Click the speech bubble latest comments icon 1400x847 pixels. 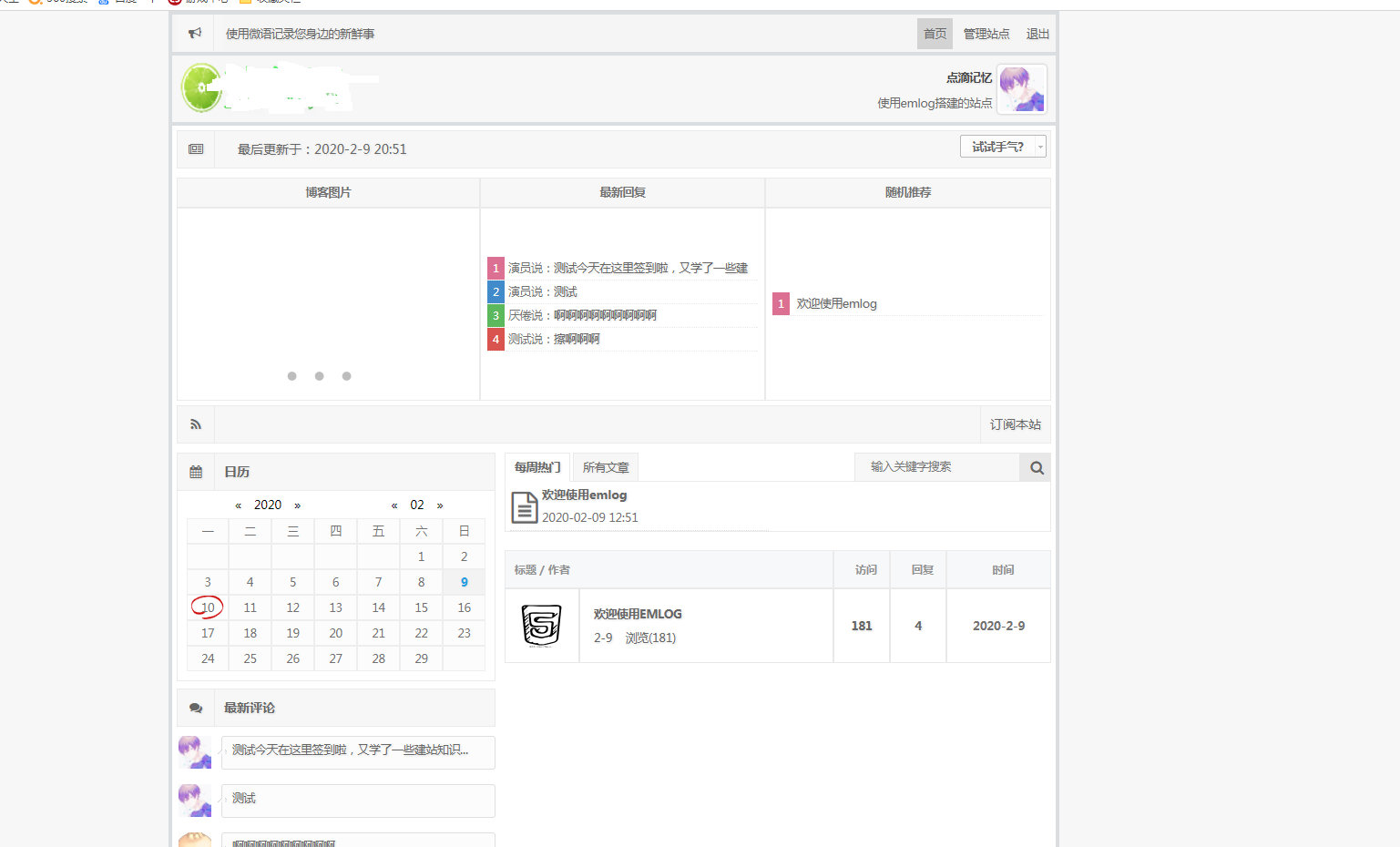[196, 708]
